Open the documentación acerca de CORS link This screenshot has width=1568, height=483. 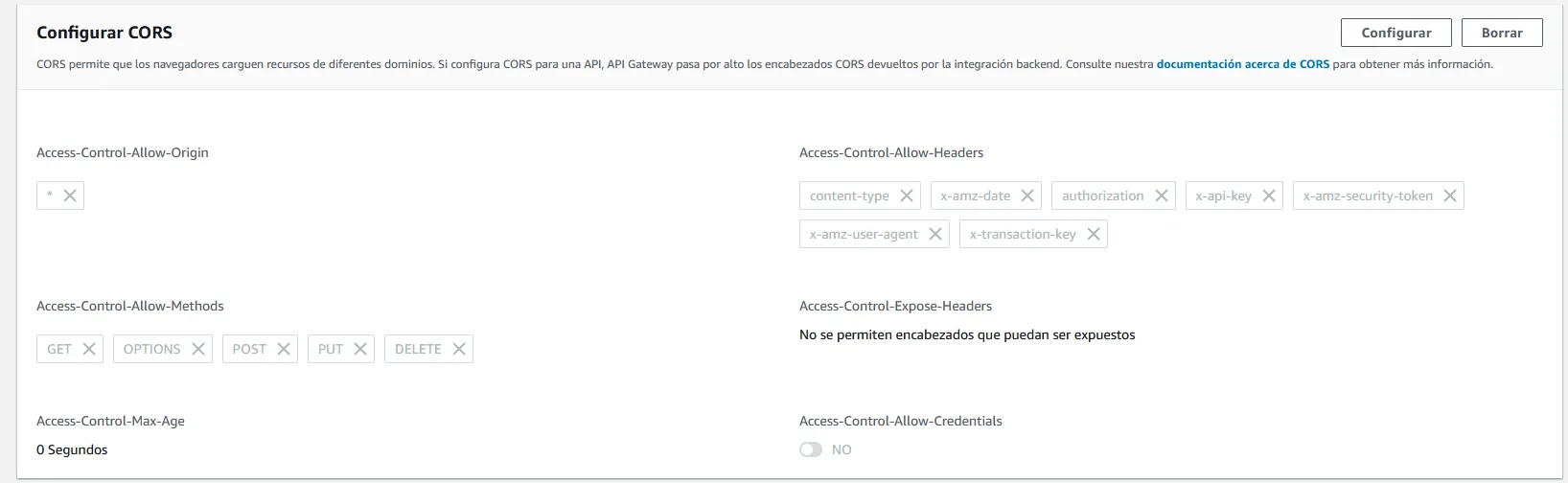[1242, 64]
